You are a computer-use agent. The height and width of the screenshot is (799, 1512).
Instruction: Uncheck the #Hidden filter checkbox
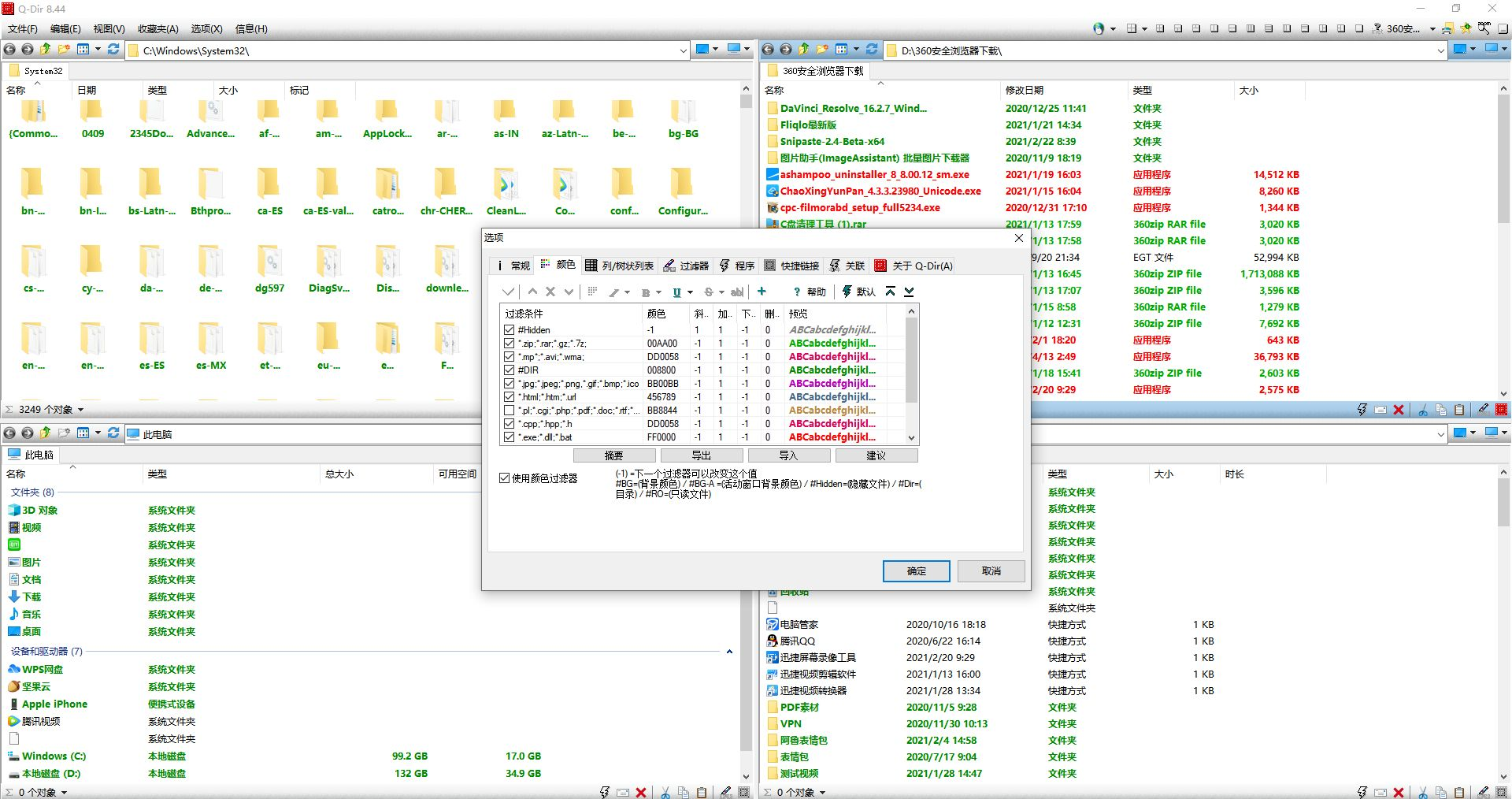(509, 330)
